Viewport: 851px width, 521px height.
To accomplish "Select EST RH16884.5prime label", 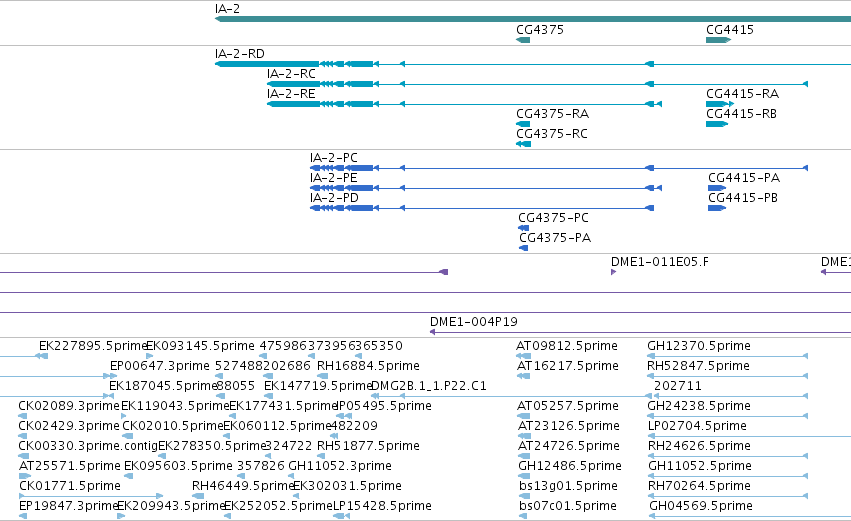I will click(368, 366).
